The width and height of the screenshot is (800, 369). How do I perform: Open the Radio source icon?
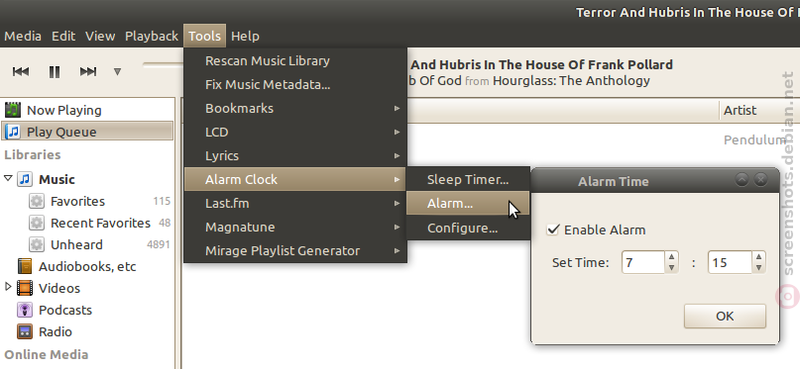click(24, 332)
